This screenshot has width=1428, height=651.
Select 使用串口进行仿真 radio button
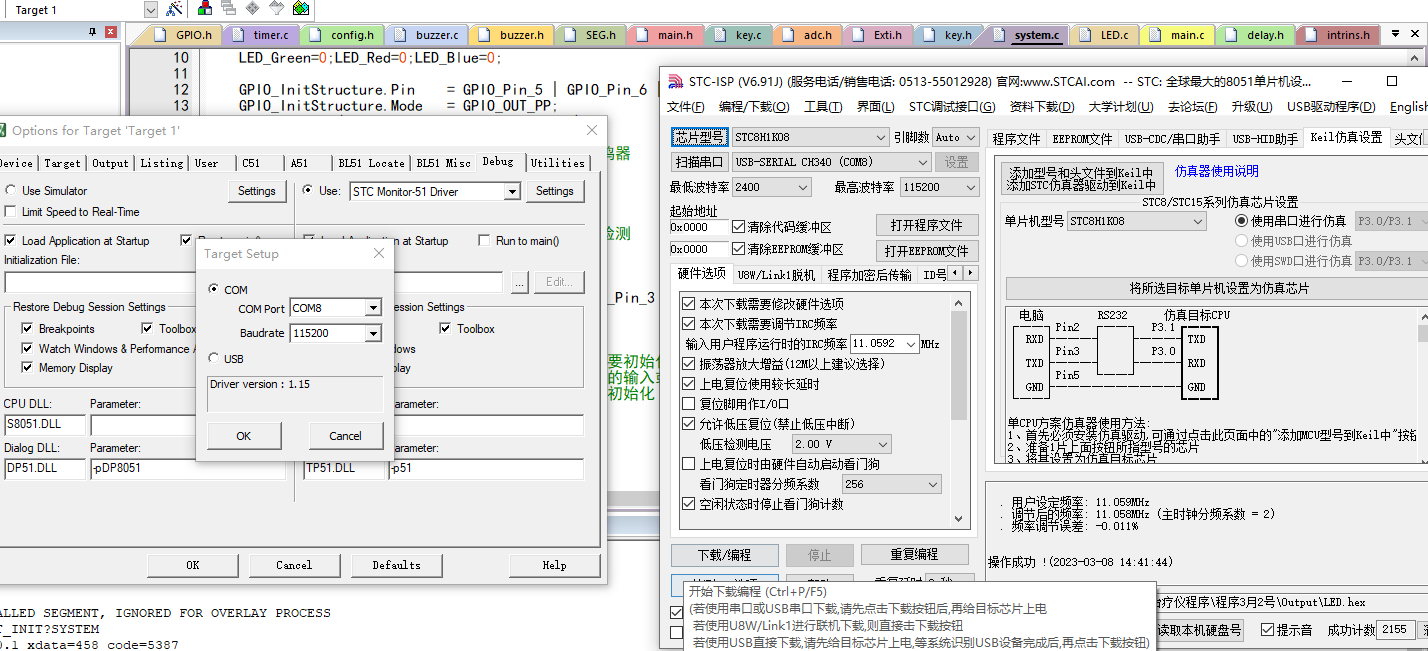coord(1242,221)
